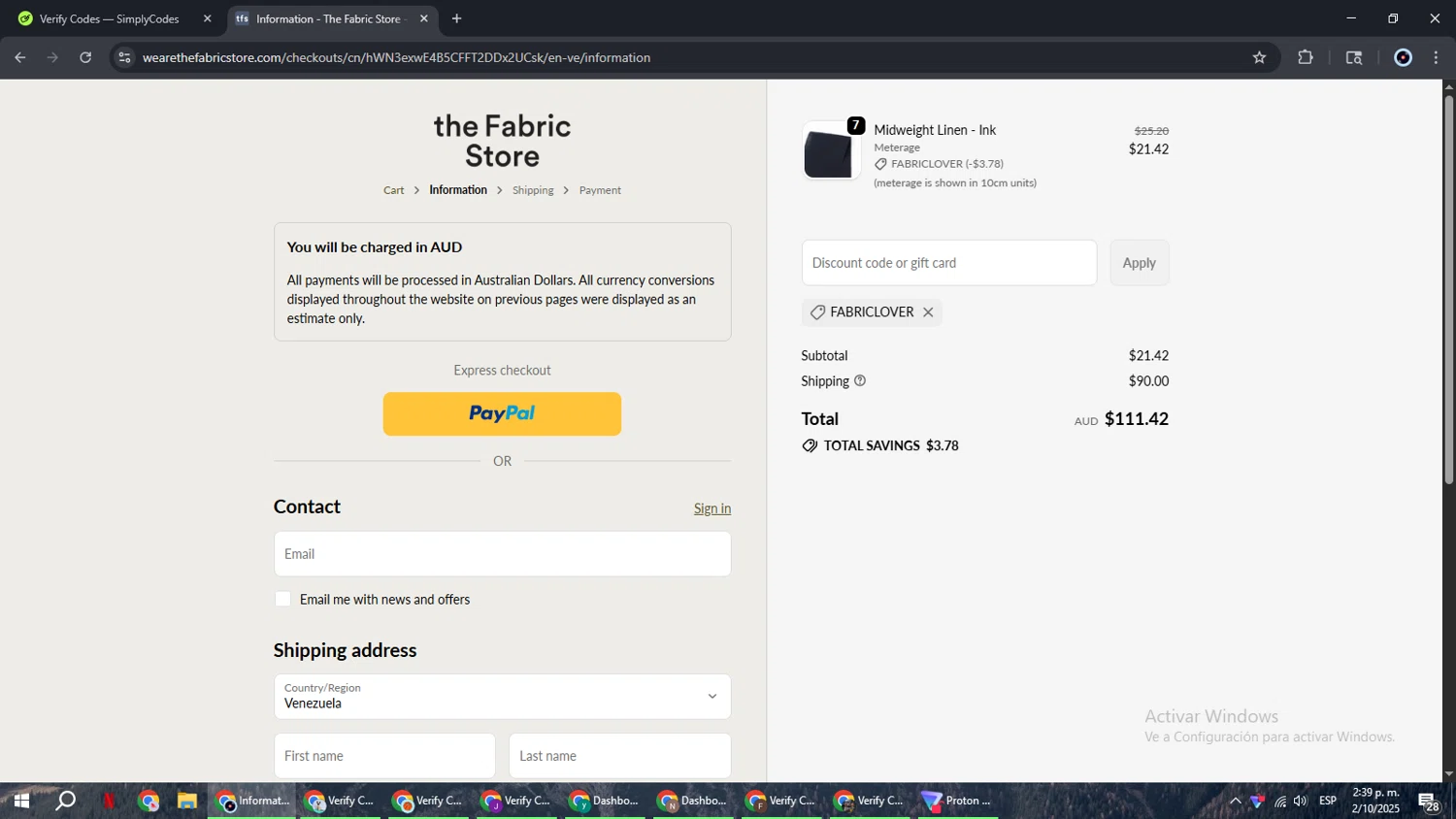Open notification center icon
The image size is (1456, 819).
tap(1429, 802)
